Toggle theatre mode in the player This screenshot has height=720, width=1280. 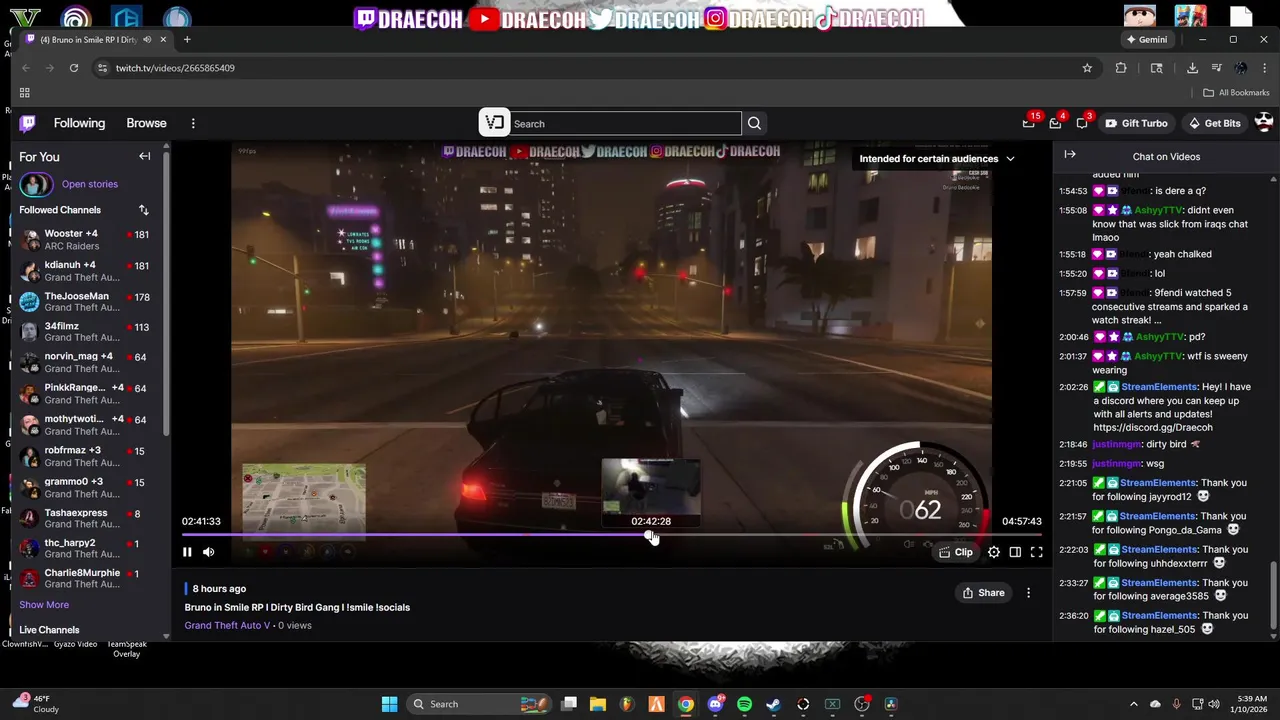coord(1015,552)
